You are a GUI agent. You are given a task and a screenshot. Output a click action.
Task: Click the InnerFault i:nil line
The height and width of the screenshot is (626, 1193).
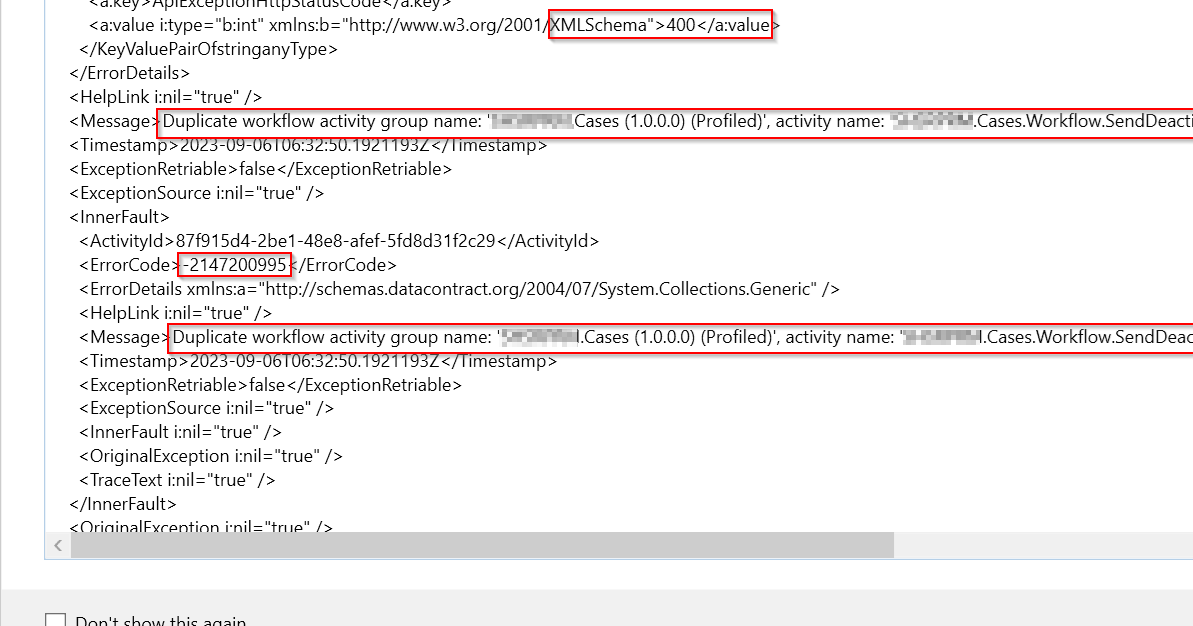180,432
